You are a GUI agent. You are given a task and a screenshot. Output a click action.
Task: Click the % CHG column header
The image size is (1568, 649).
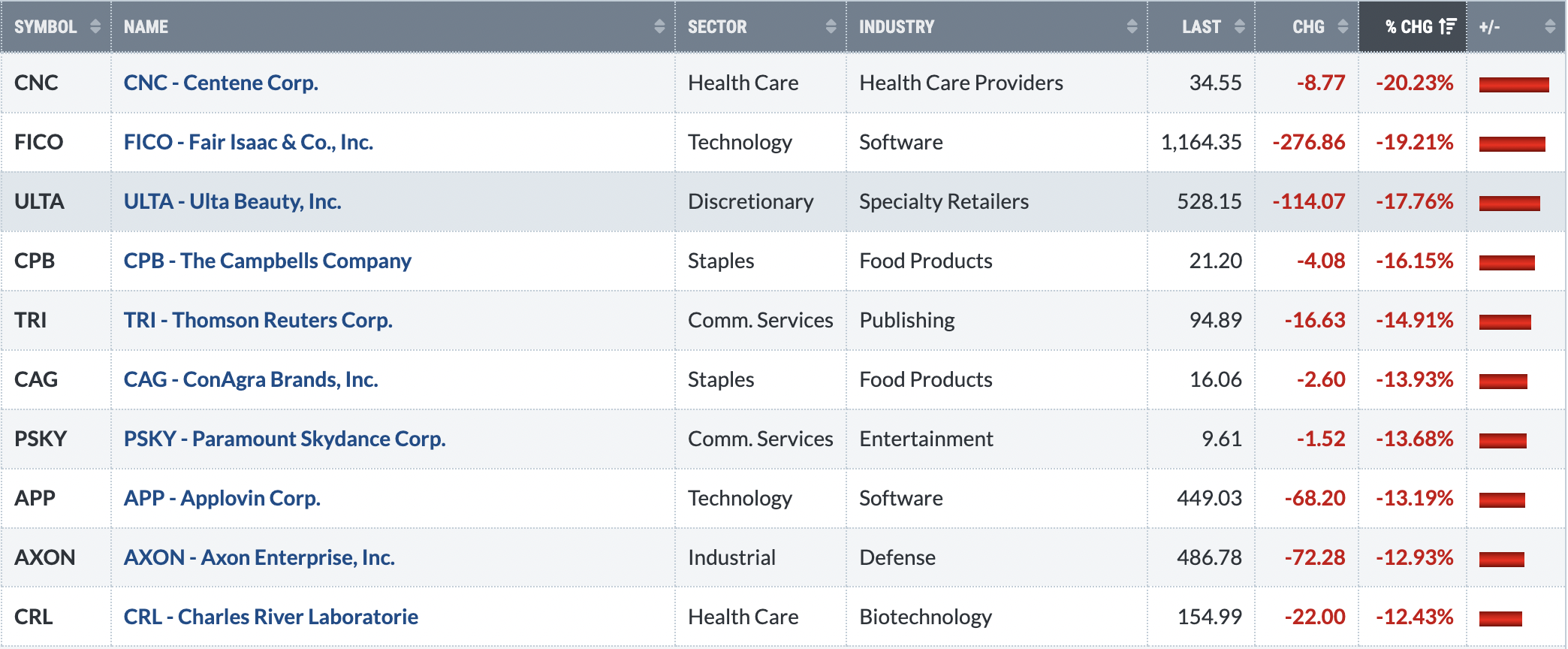[x=1412, y=27]
